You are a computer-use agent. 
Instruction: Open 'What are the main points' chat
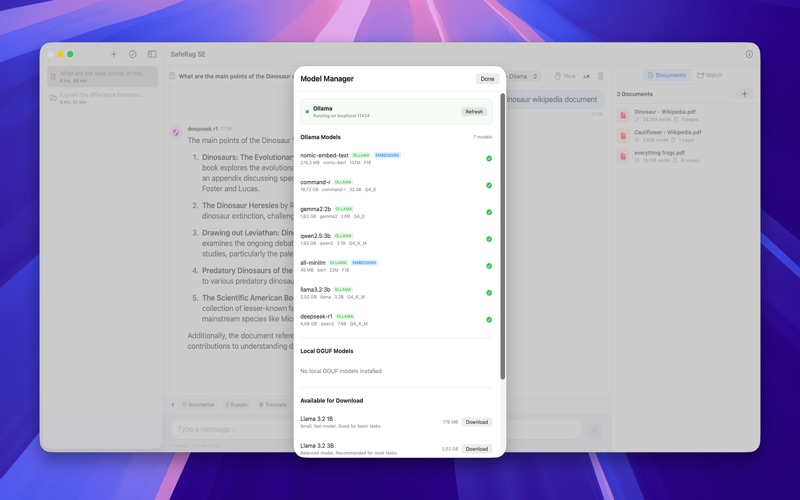[x=102, y=77]
